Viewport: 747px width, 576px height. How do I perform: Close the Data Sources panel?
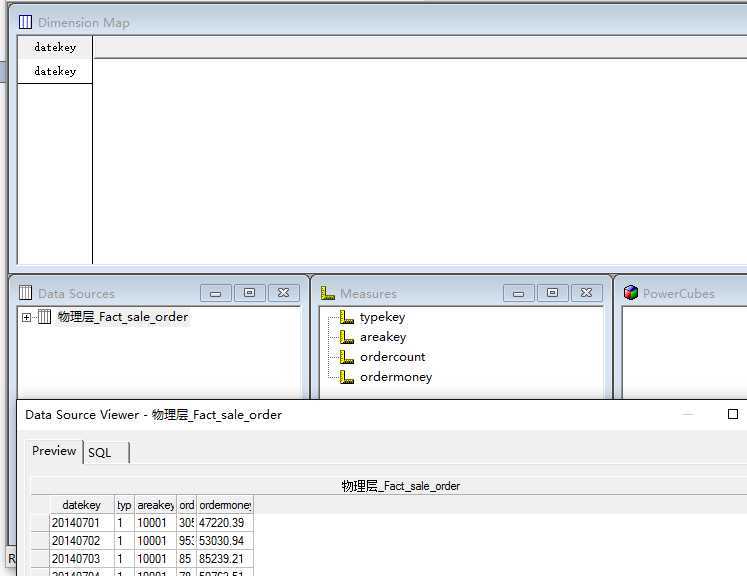(284, 293)
